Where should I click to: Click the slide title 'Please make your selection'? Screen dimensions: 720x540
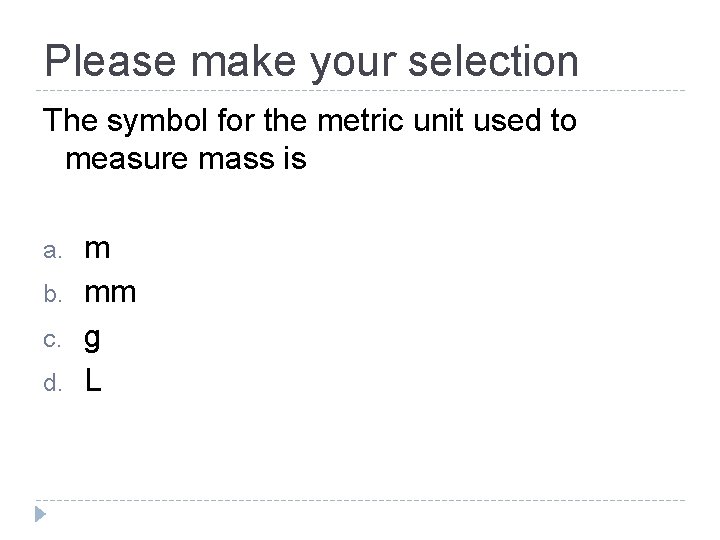[x=311, y=61]
